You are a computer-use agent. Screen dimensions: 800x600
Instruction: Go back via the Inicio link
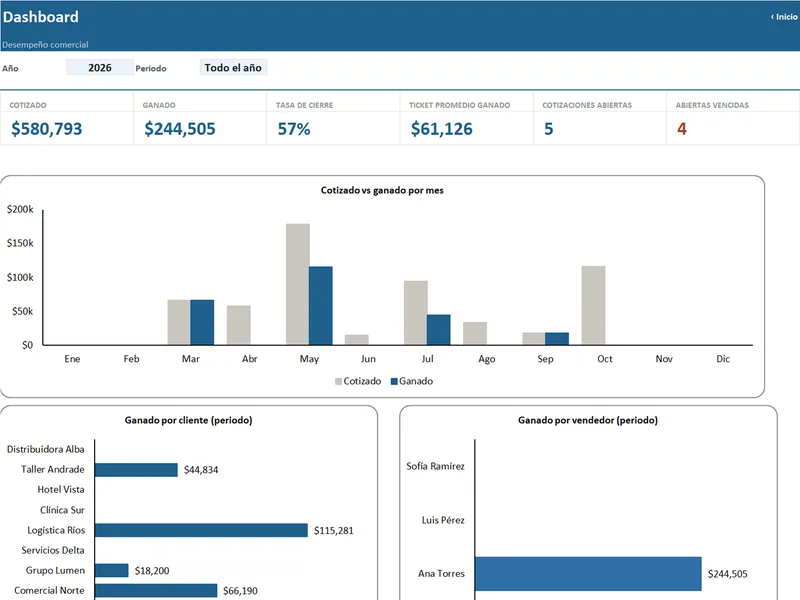(x=784, y=17)
